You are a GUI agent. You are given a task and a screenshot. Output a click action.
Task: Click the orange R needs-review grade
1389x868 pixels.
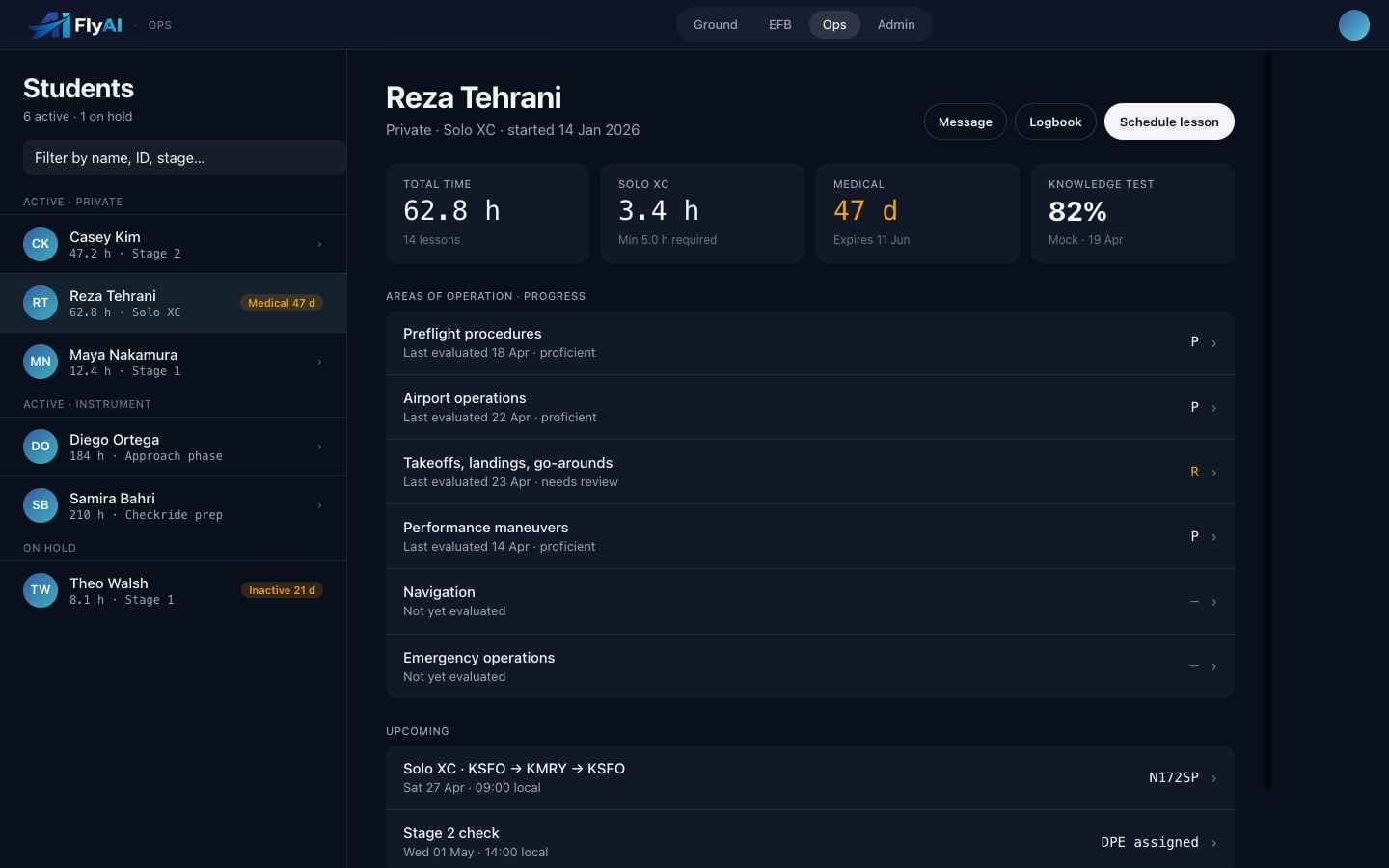[x=1194, y=472]
